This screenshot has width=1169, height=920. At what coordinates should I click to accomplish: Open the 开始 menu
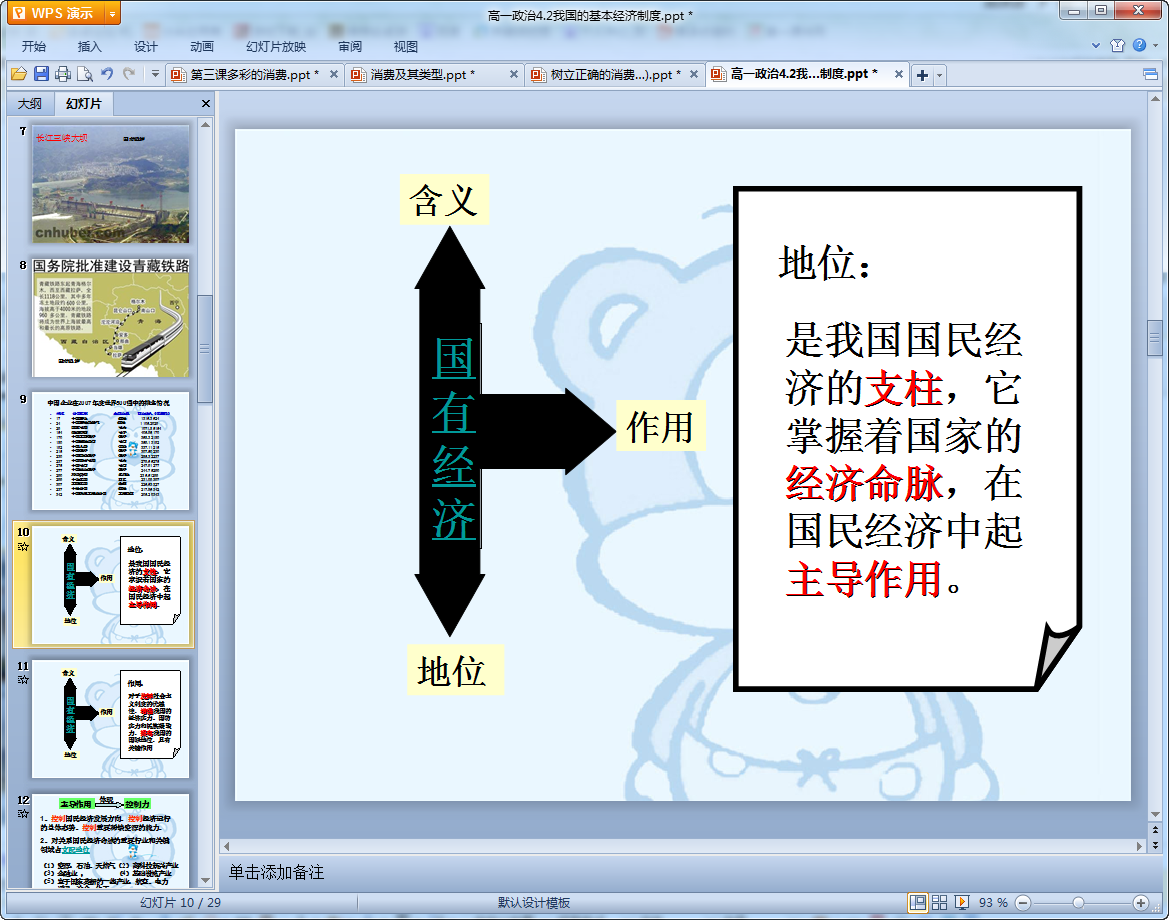click(x=34, y=46)
